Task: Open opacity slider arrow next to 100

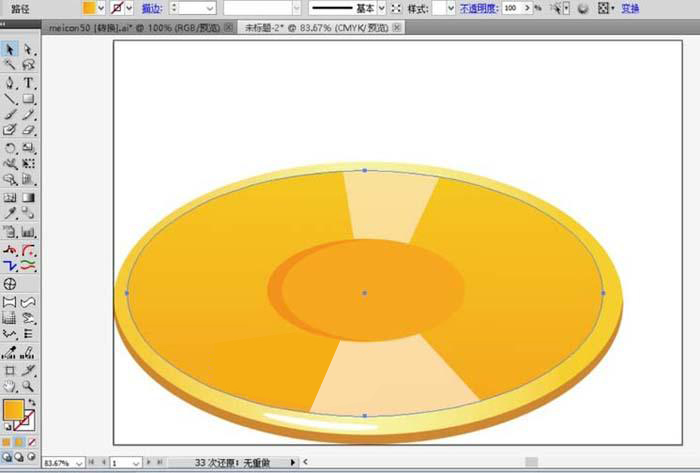Action: [528, 8]
